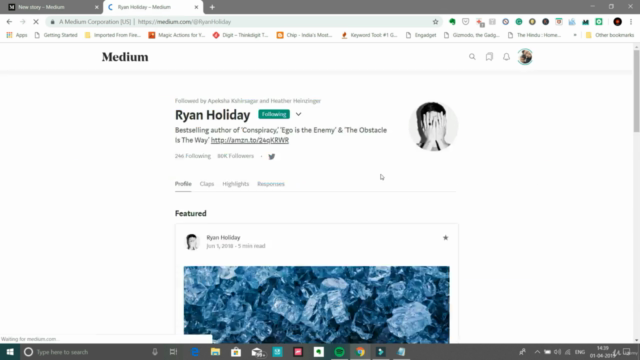Open Medium search icon
The image size is (640, 360).
point(472,57)
